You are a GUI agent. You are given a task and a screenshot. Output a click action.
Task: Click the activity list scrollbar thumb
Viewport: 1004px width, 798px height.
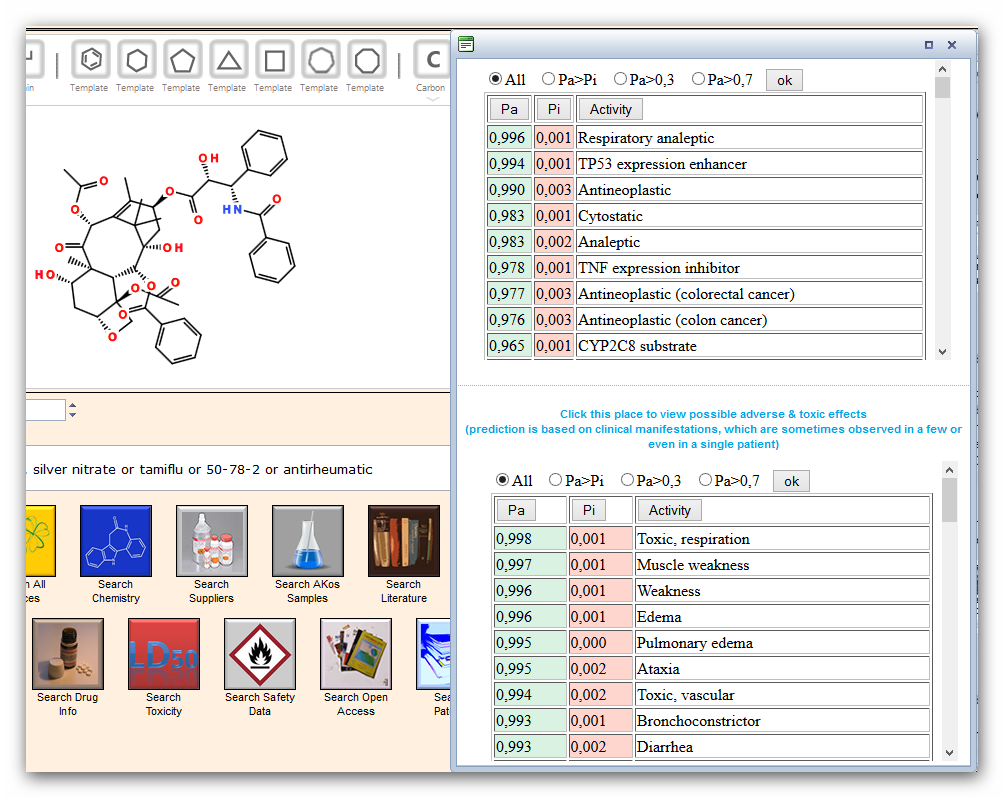pyautogui.click(x=942, y=87)
